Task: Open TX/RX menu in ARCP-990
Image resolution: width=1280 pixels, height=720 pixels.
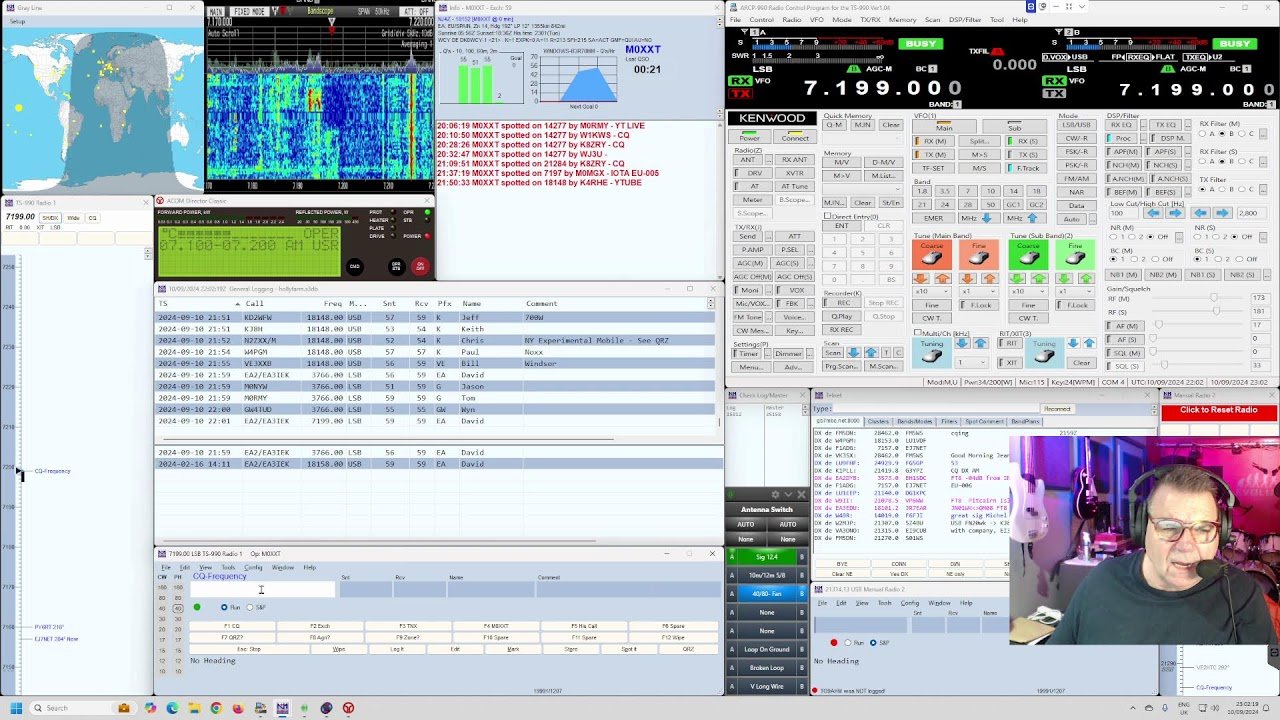Action: 870,20
